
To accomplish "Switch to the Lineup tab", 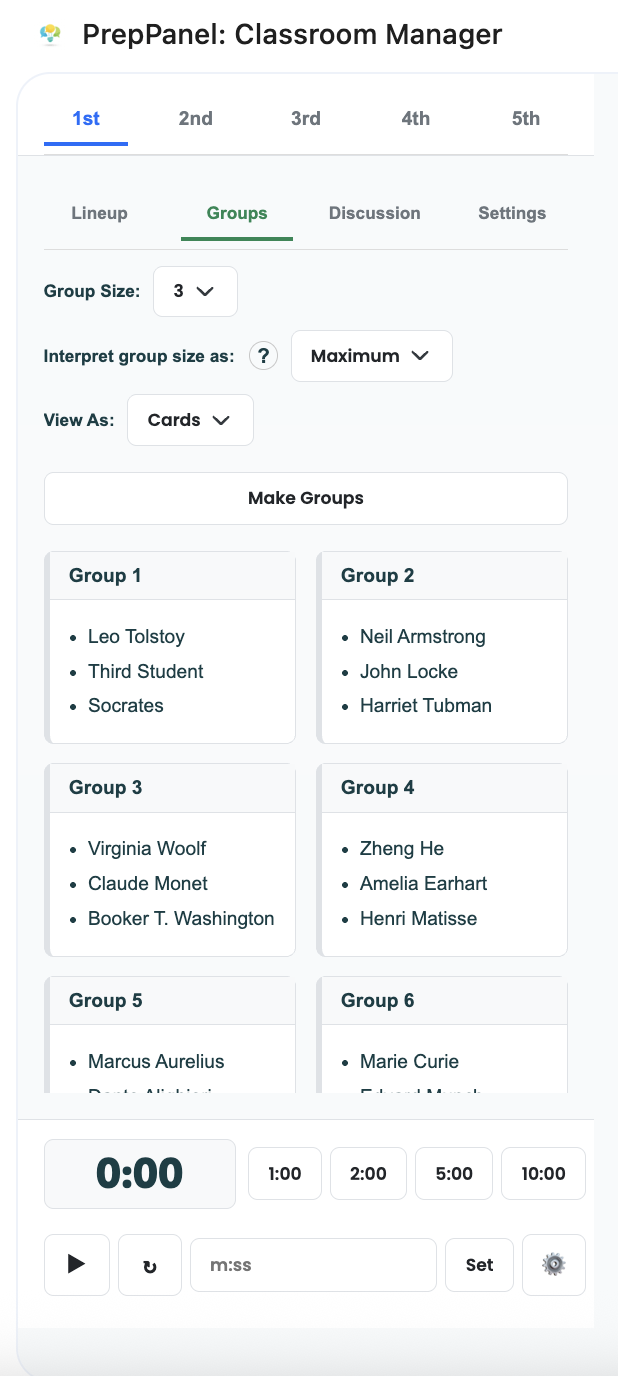I will (x=99, y=212).
